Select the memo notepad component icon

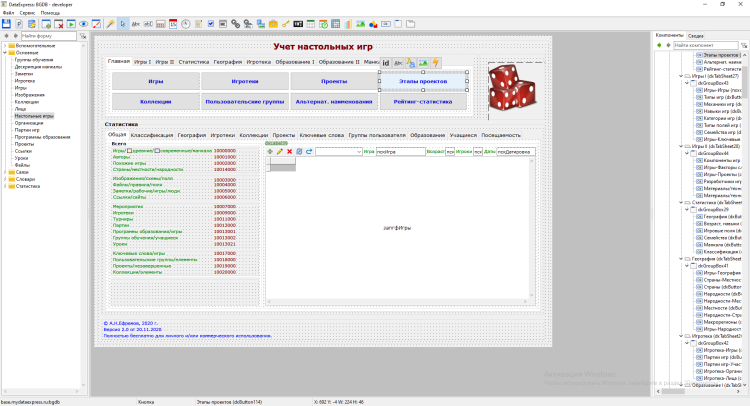point(198,24)
